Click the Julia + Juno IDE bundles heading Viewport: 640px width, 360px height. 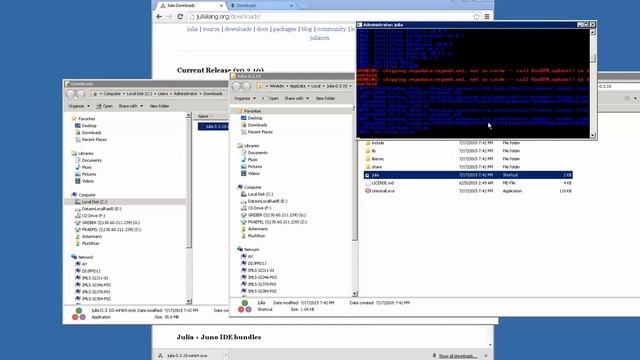tap(219, 337)
